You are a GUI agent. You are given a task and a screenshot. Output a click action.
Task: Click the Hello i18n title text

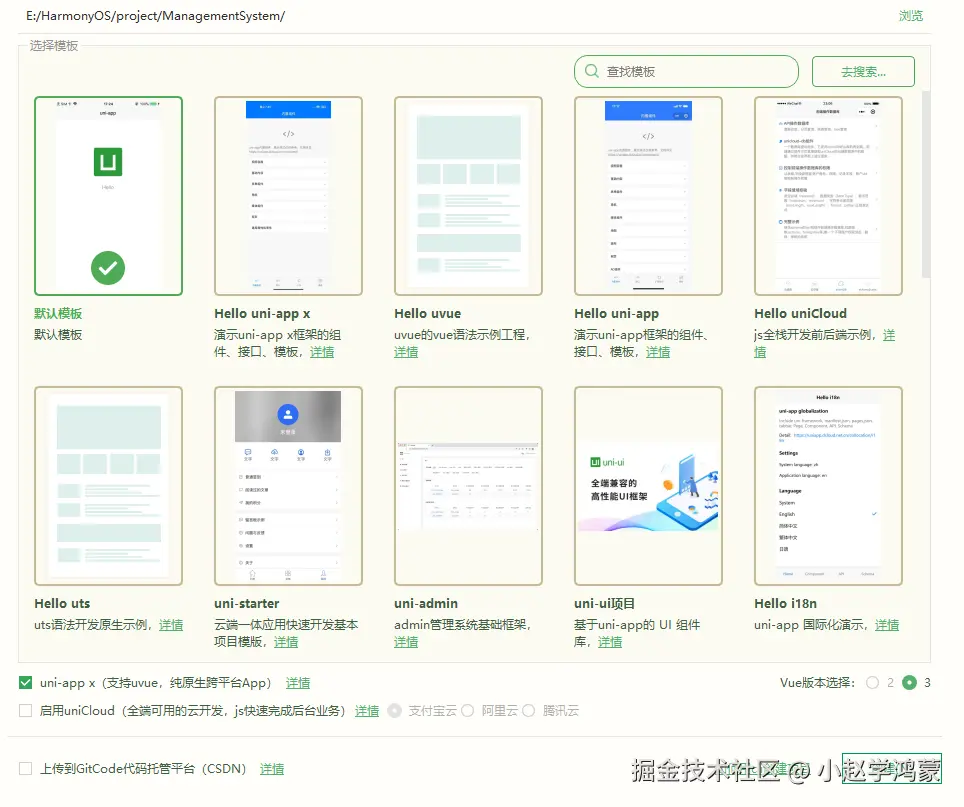pyautogui.click(x=786, y=604)
